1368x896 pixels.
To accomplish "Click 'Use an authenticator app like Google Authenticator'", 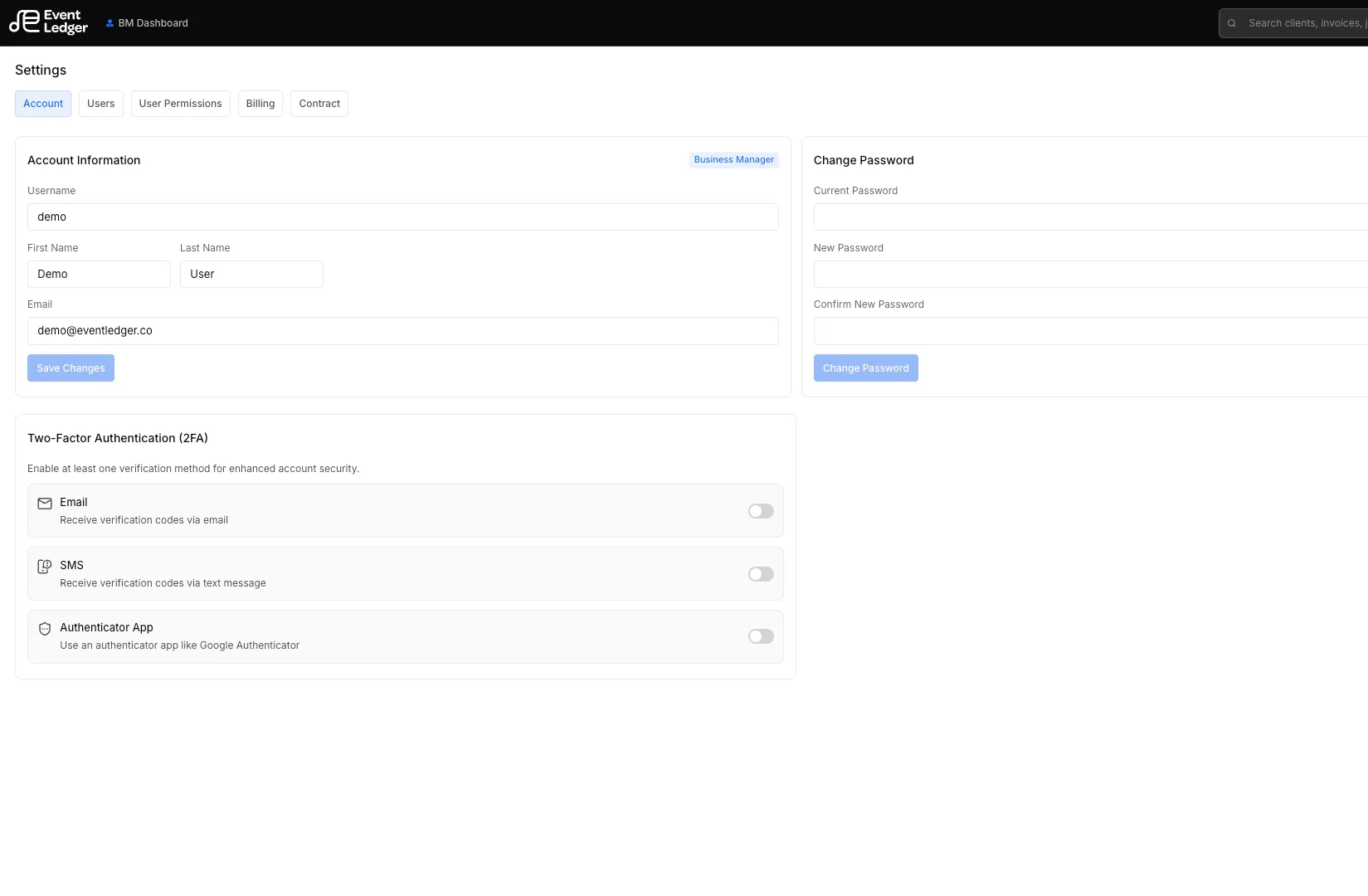I will click(x=179, y=645).
